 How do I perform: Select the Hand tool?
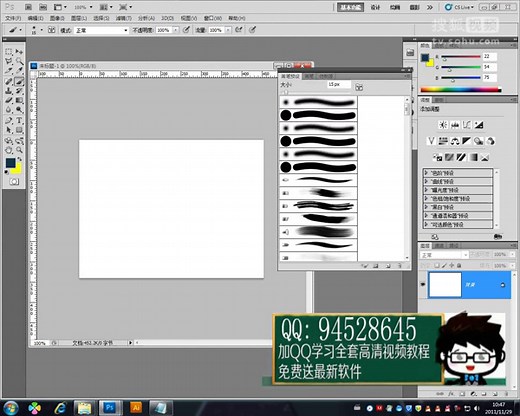(9, 150)
